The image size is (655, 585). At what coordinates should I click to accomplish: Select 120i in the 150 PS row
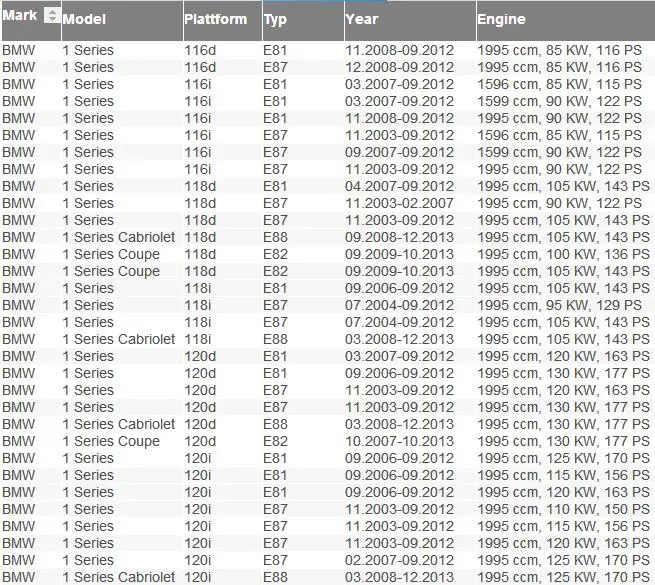tap(198, 509)
